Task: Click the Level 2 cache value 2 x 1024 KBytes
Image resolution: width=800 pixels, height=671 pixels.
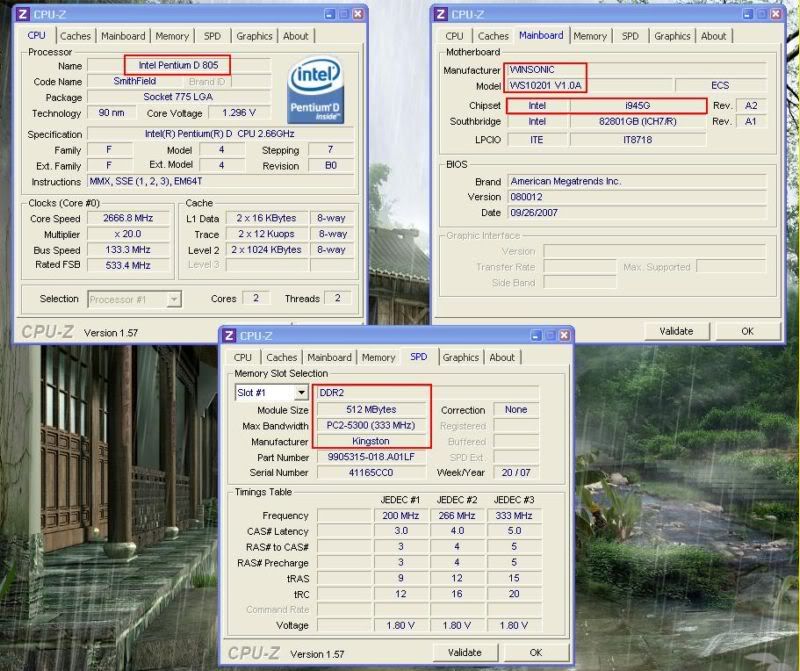Action: pyautogui.click(x=266, y=250)
